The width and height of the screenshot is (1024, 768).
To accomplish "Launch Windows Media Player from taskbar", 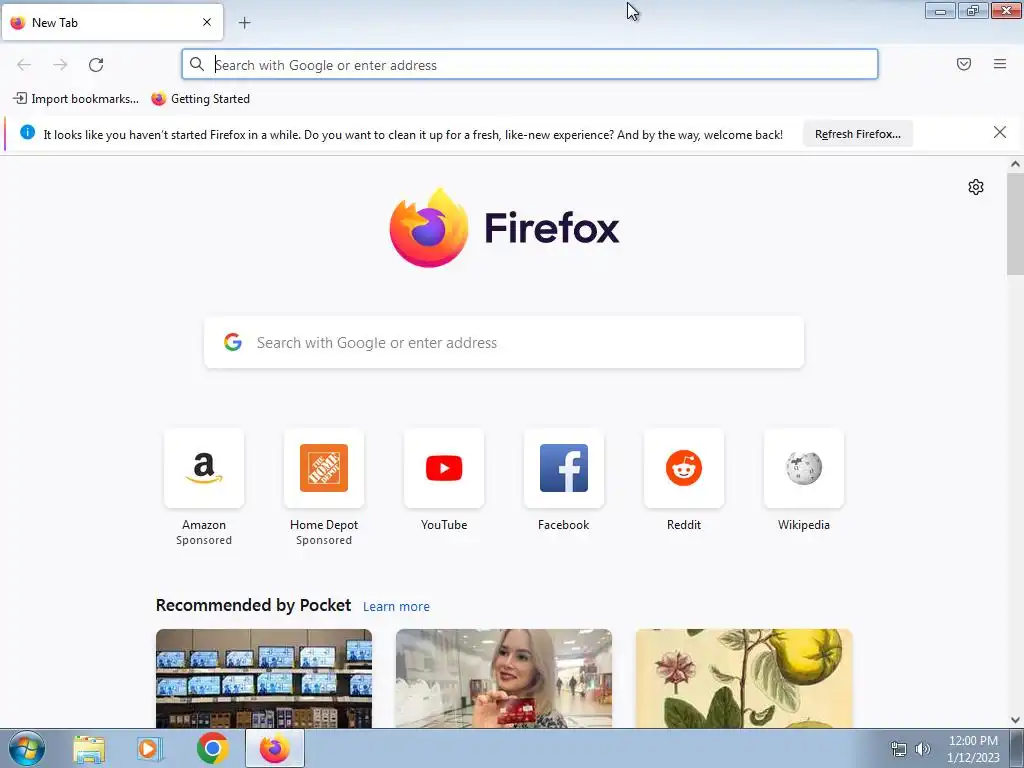I will pos(150,749).
